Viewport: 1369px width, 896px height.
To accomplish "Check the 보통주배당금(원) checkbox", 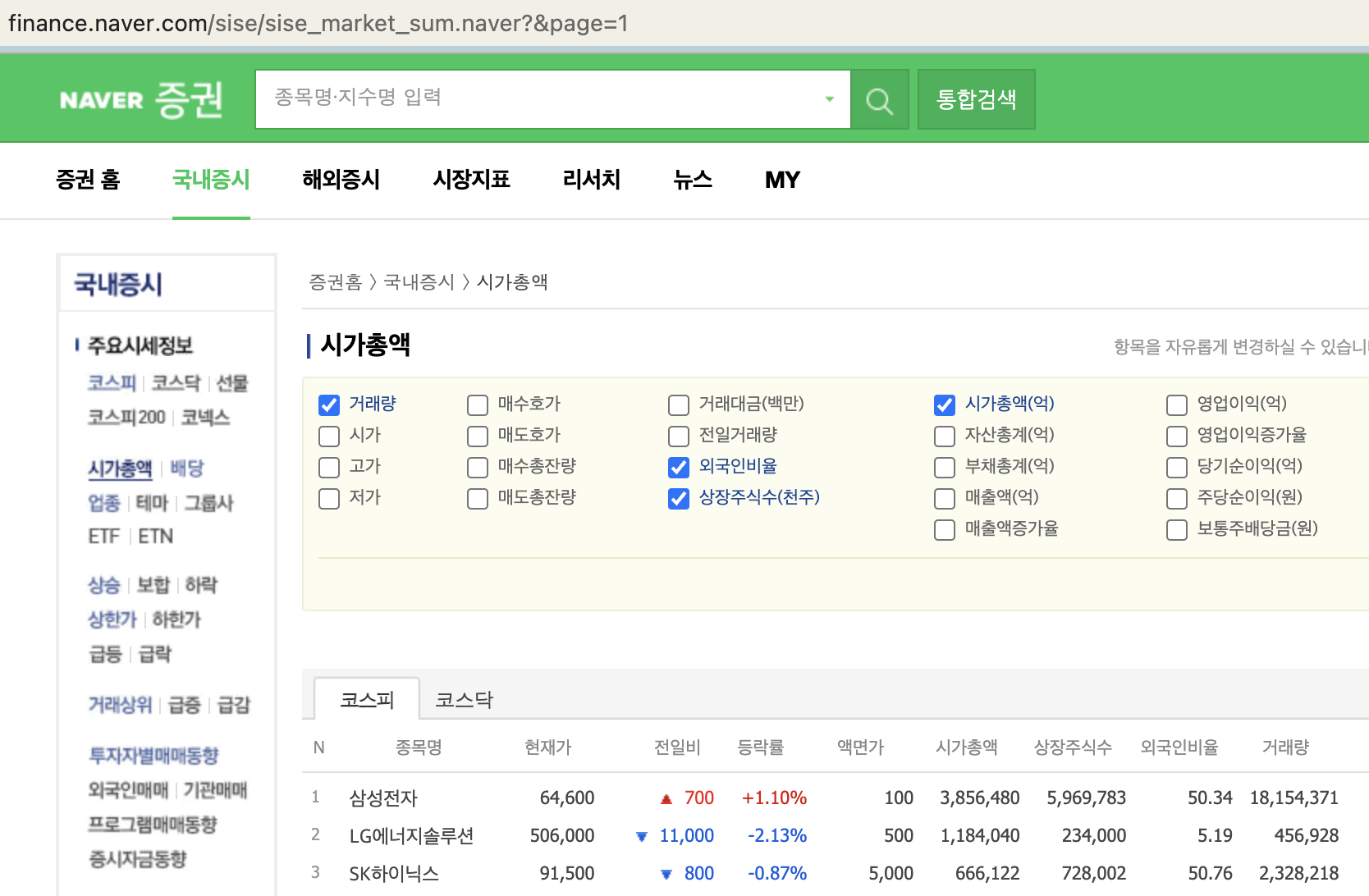I will click(1177, 529).
